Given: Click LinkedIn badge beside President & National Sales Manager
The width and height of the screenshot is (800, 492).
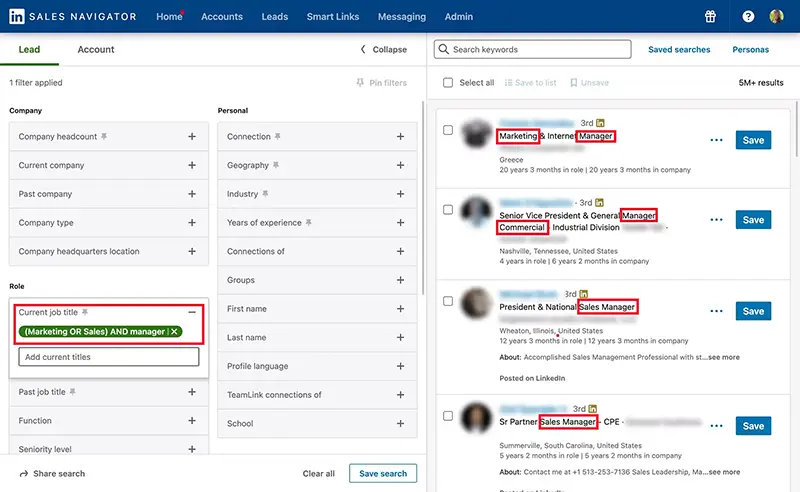Looking at the screenshot, I should click(584, 294).
